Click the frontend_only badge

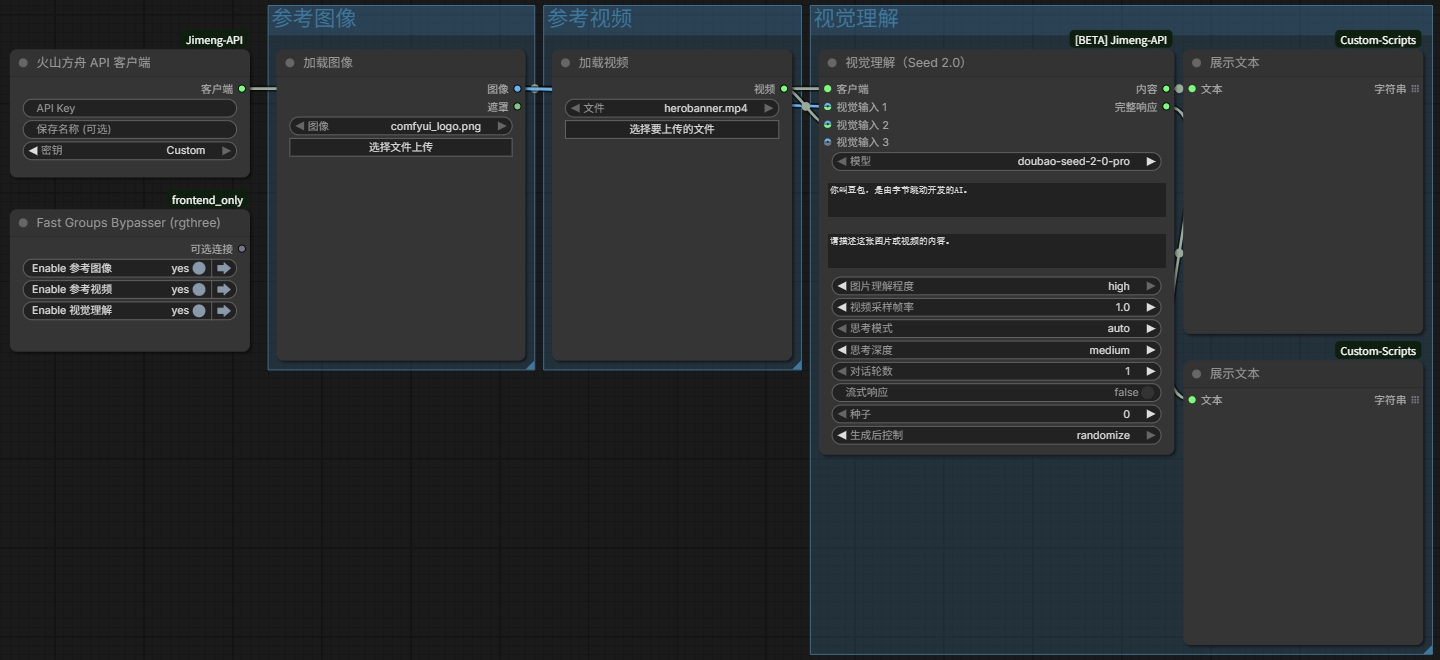(x=207, y=200)
